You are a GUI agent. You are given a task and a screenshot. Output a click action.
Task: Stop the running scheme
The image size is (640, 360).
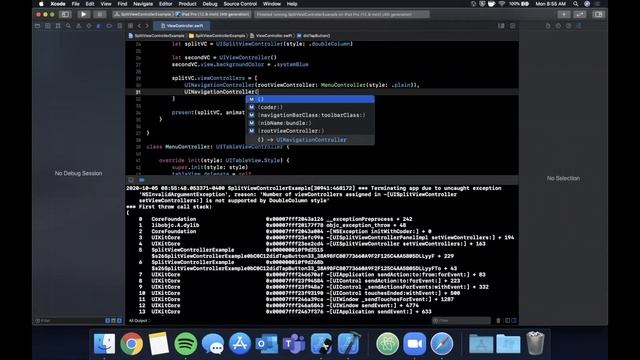click(x=100, y=14)
